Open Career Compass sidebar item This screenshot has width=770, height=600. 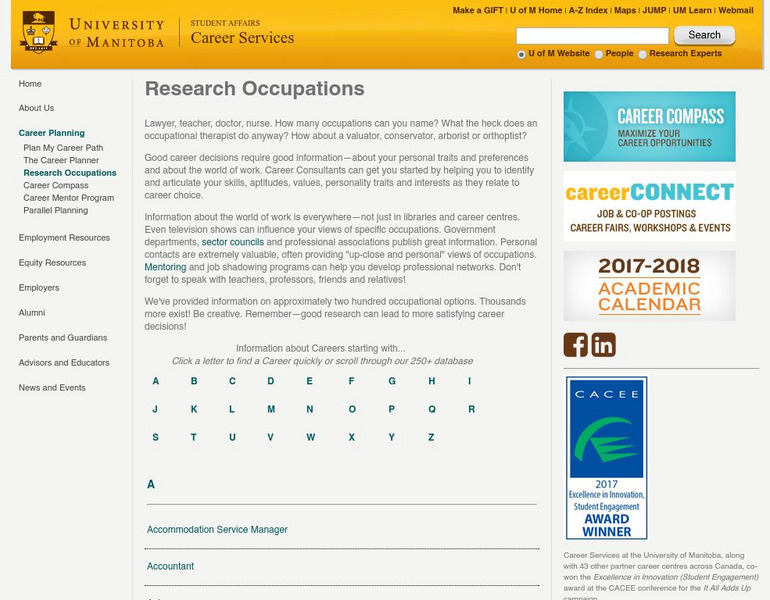tap(56, 186)
